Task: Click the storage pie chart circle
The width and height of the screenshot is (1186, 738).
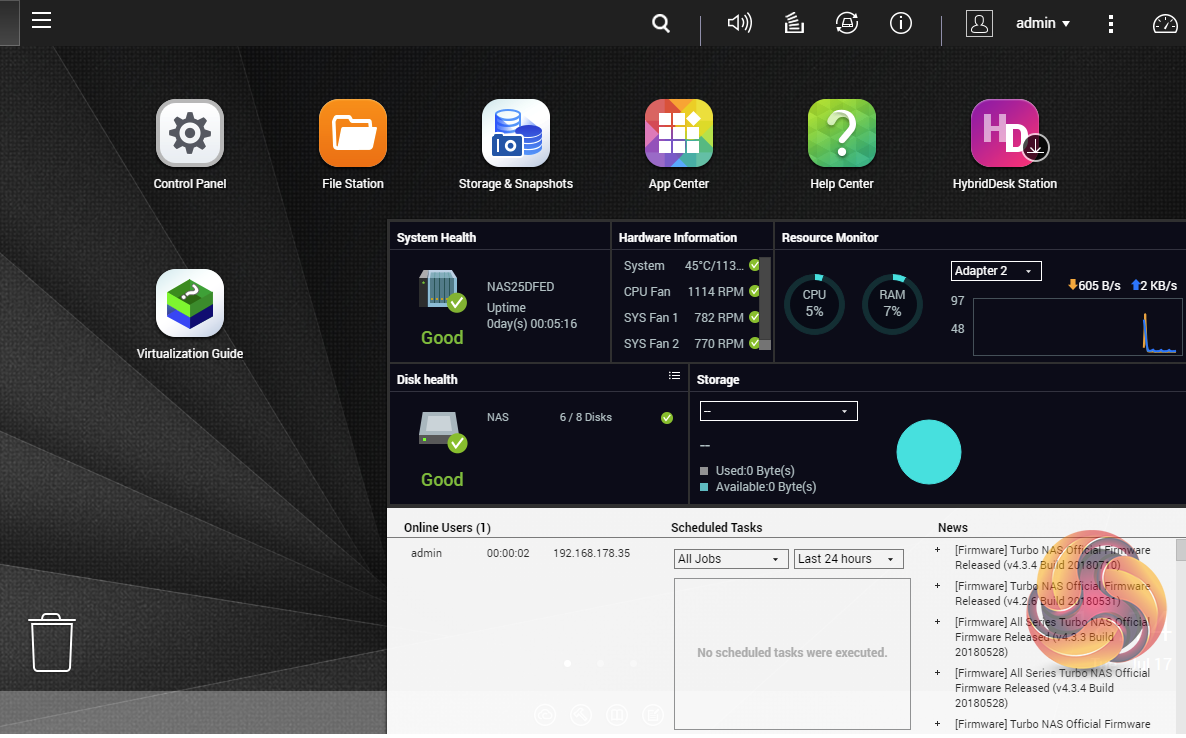Action: click(x=928, y=452)
